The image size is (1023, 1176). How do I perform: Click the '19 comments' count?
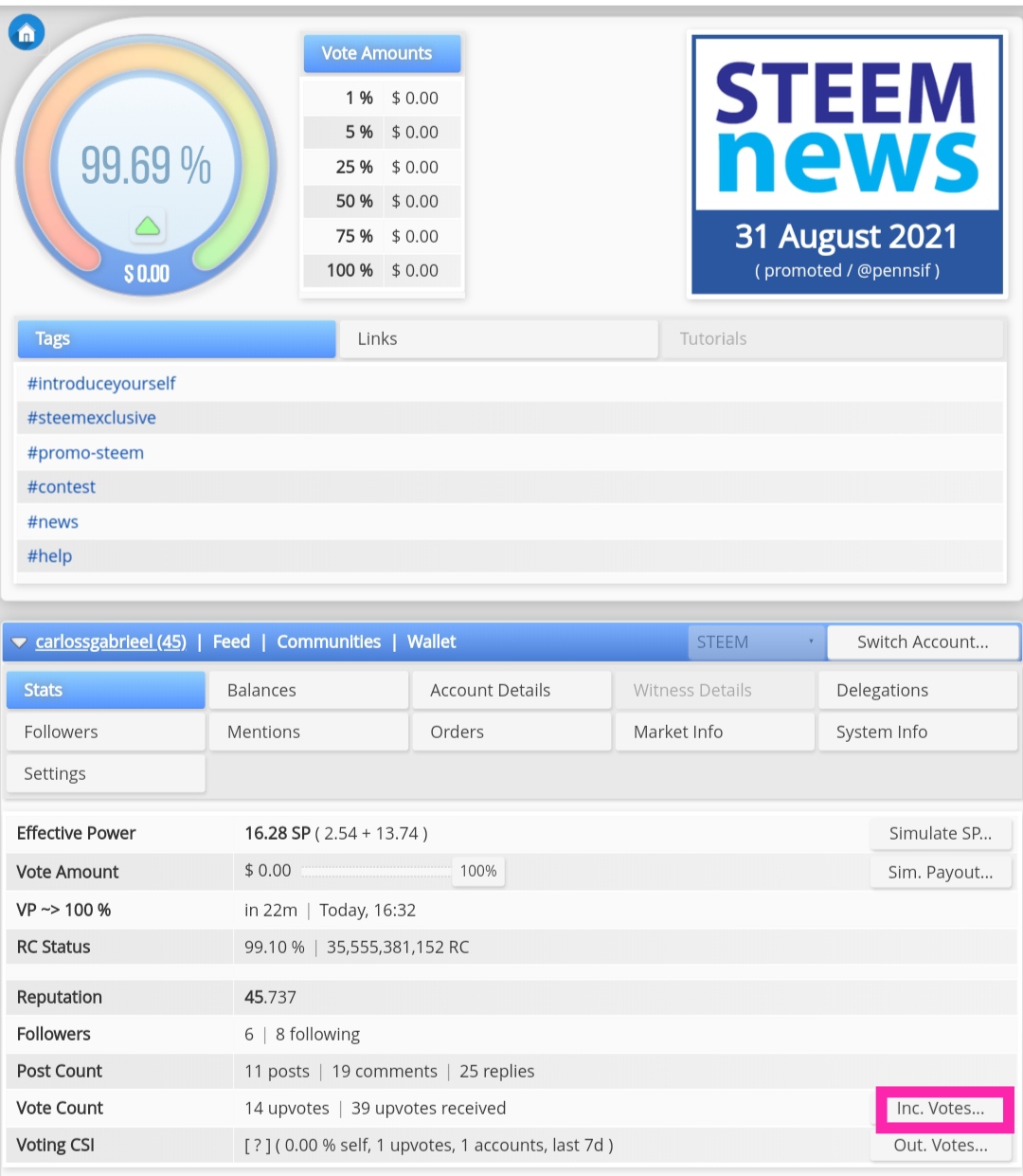click(x=385, y=1071)
